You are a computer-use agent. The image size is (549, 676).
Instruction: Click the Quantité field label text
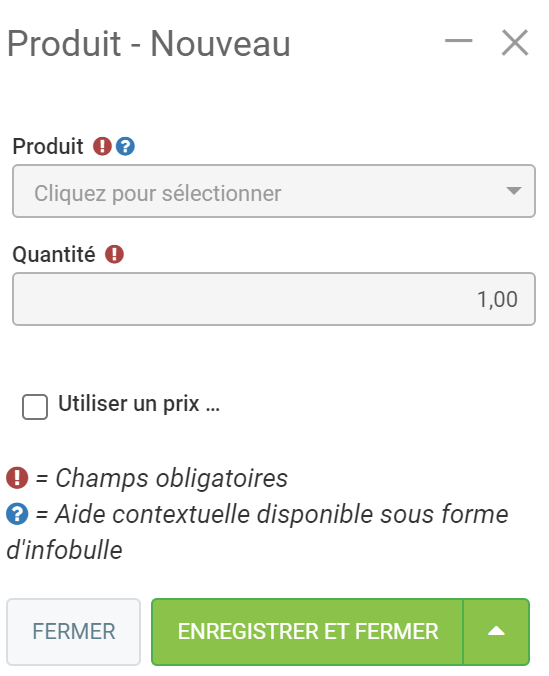point(54,254)
